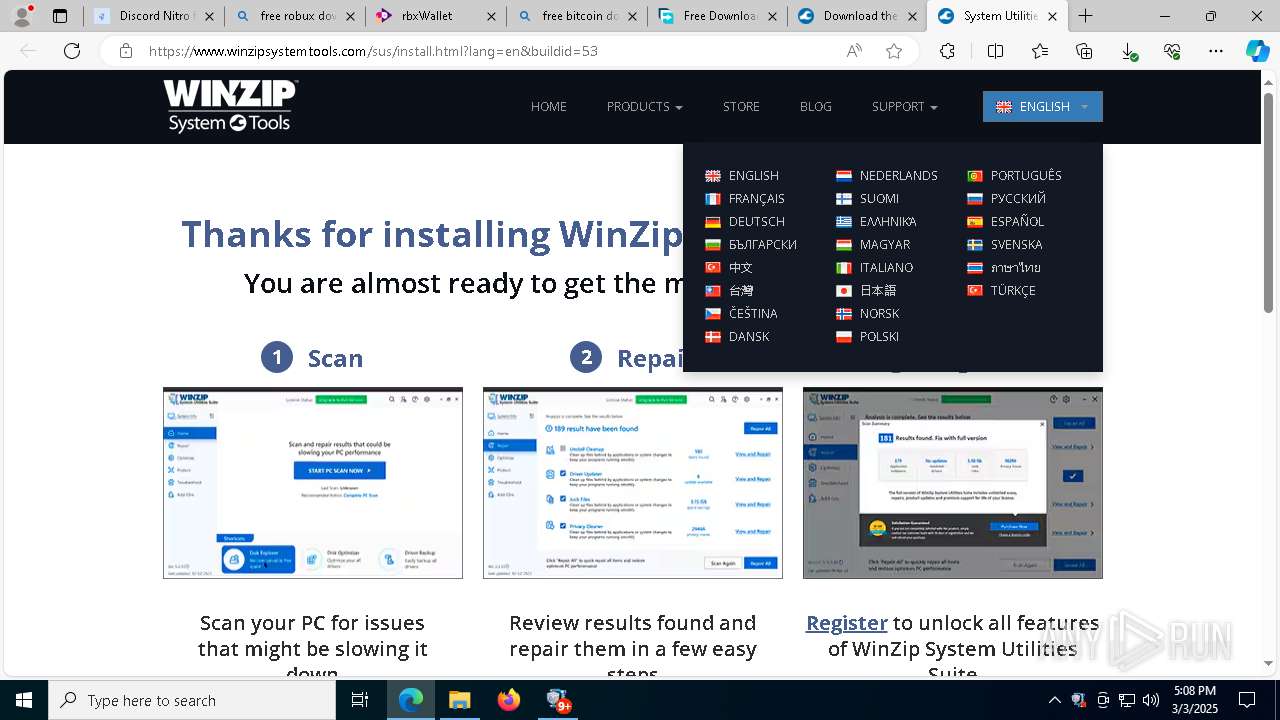The width and height of the screenshot is (1280, 720).
Task: Open Copilot sidebar icon
Action: tap(1257, 51)
